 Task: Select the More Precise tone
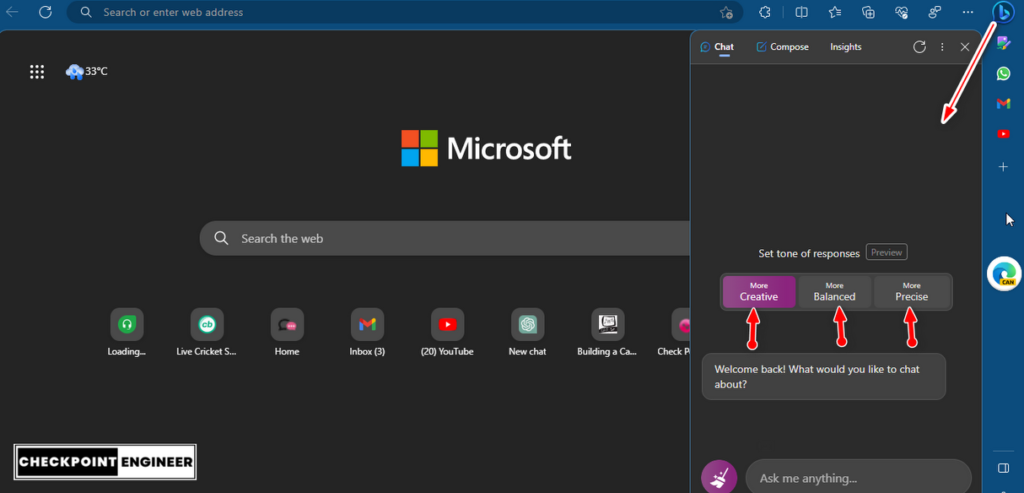(x=912, y=292)
